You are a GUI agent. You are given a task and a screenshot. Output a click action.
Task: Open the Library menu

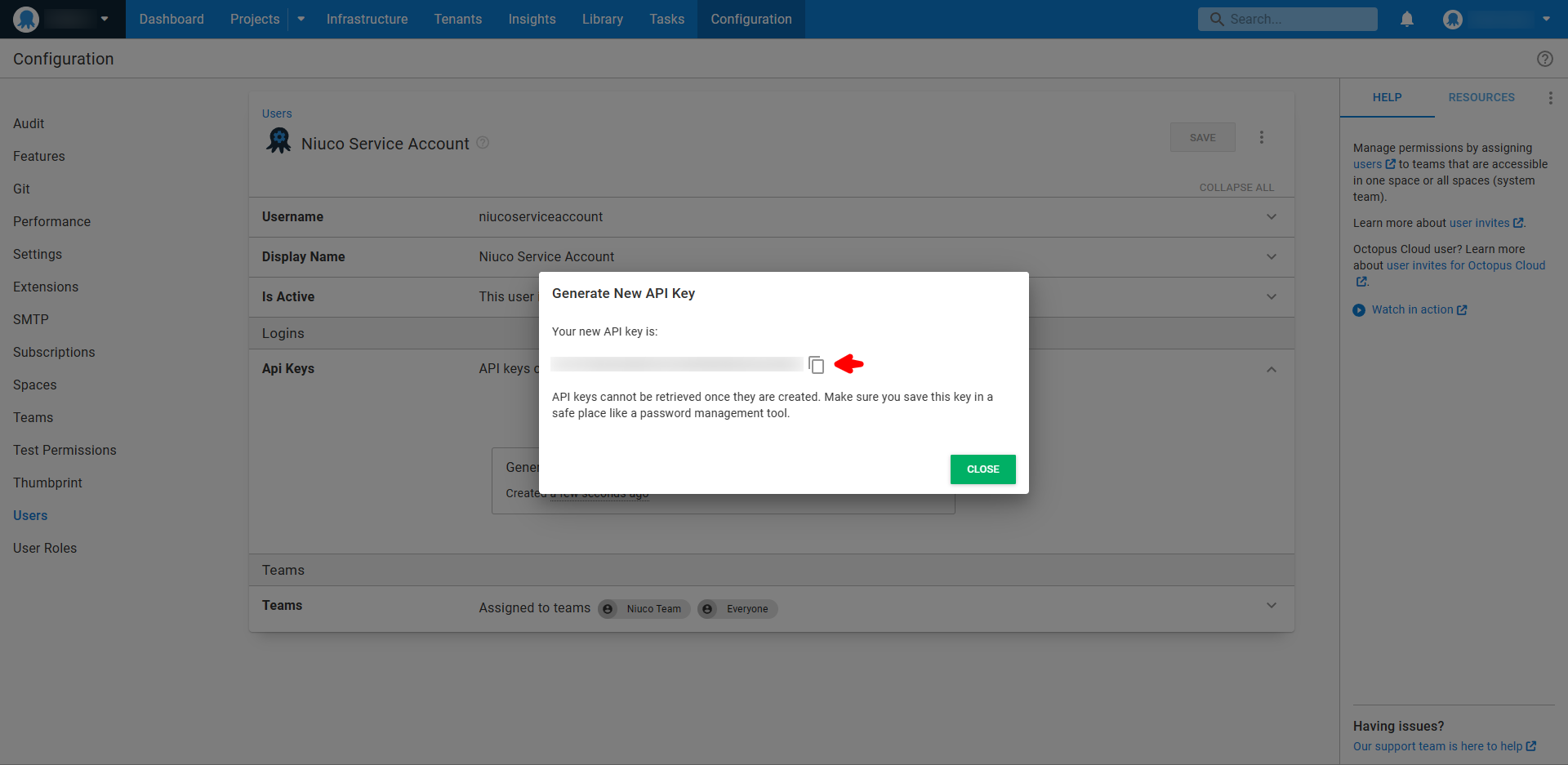tap(603, 19)
